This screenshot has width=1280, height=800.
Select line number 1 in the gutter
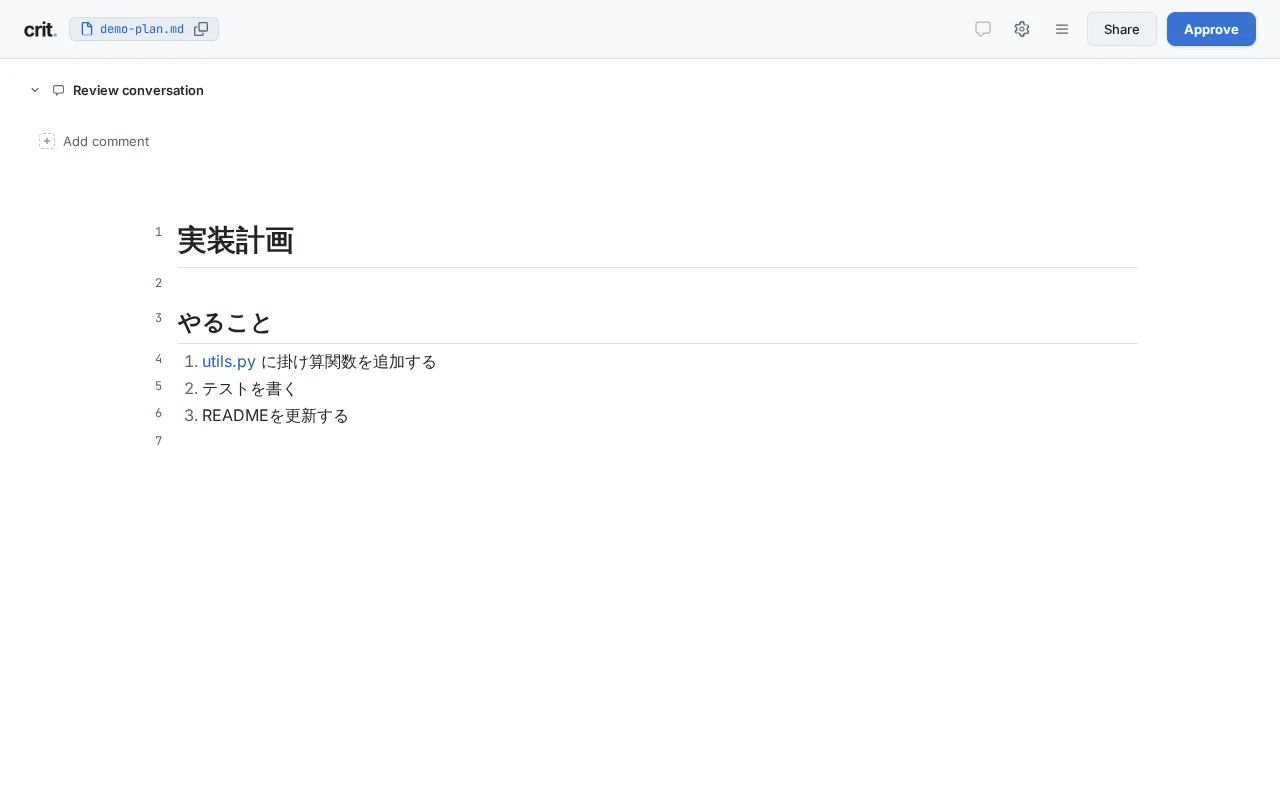pos(158,232)
